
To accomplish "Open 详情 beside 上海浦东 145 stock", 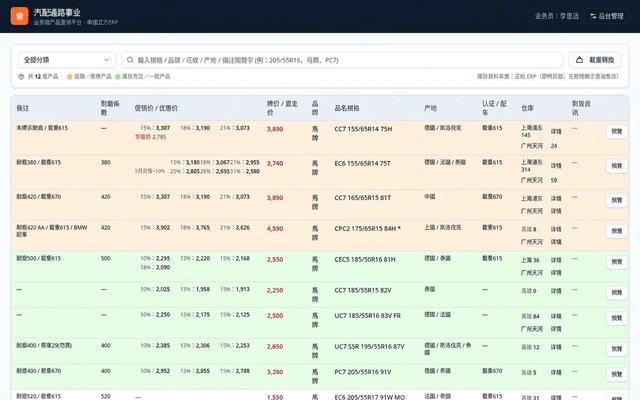I will (556, 131).
